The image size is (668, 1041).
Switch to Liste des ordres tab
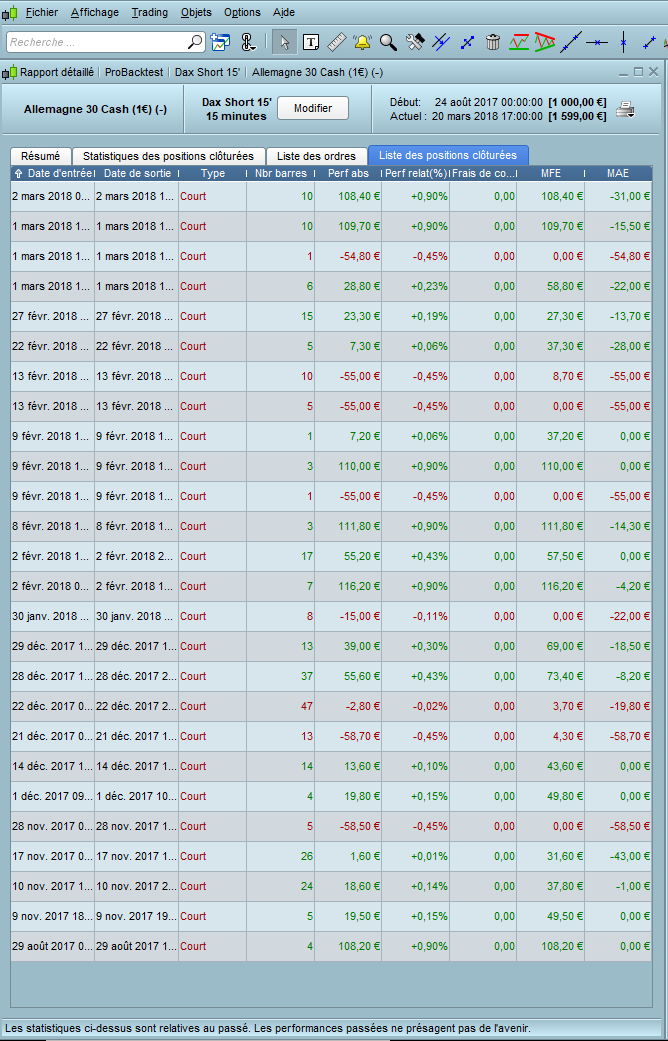pos(316,156)
